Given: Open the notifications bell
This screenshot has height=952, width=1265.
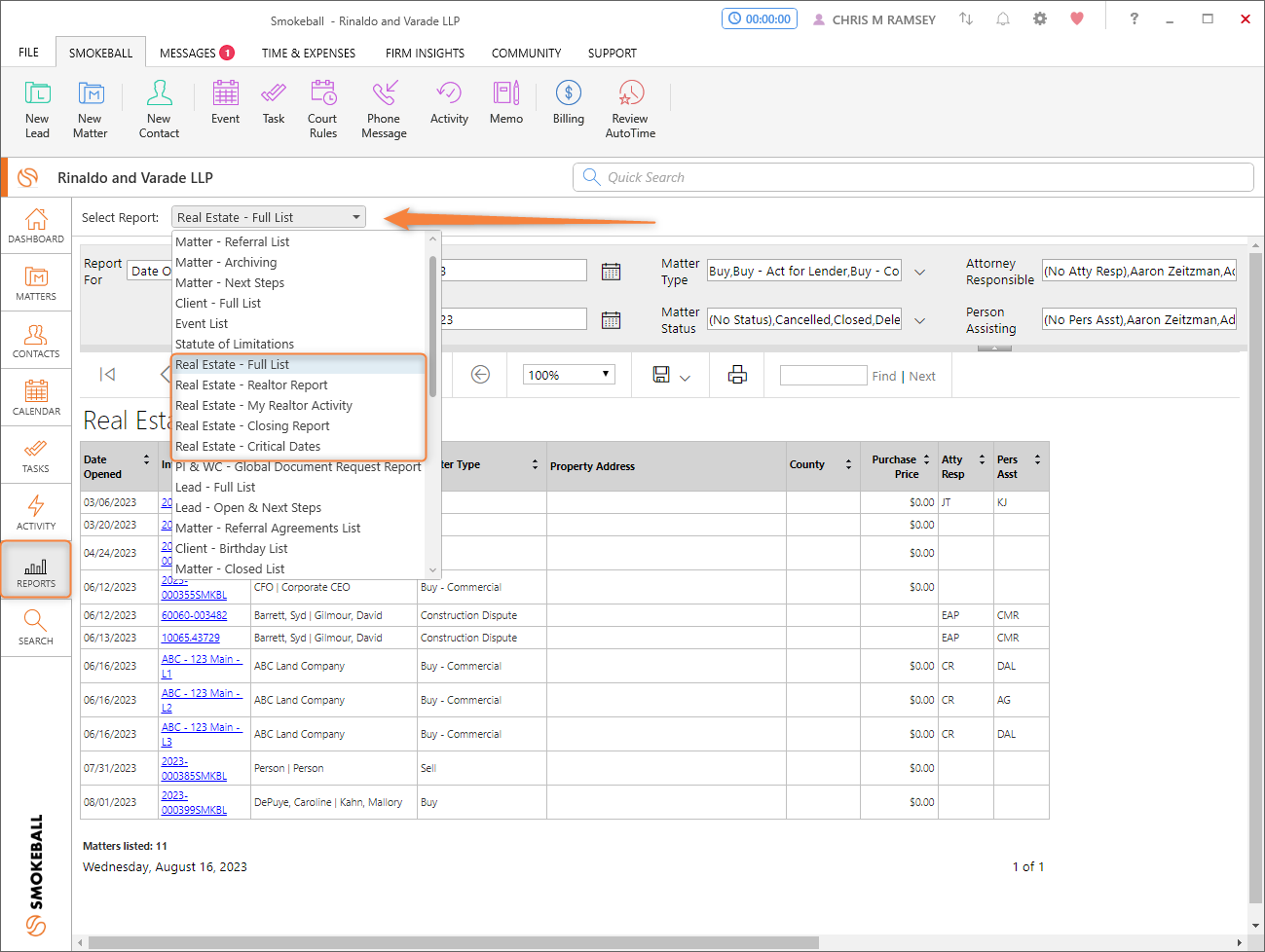Looking at the screenshot, I should (x=1003, y=18).
